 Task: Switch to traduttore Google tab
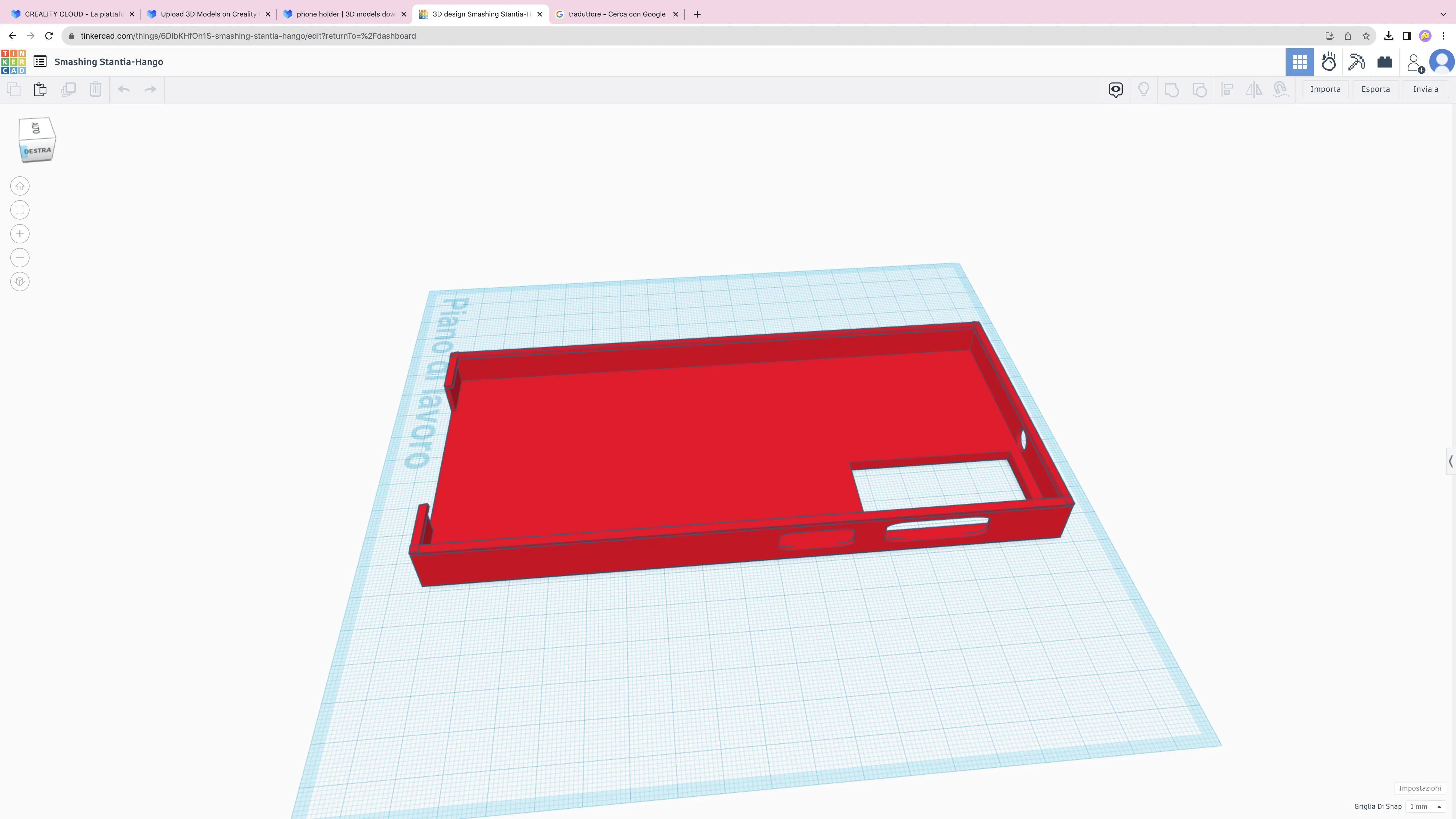pyautogui.click(x=617, y=14)
